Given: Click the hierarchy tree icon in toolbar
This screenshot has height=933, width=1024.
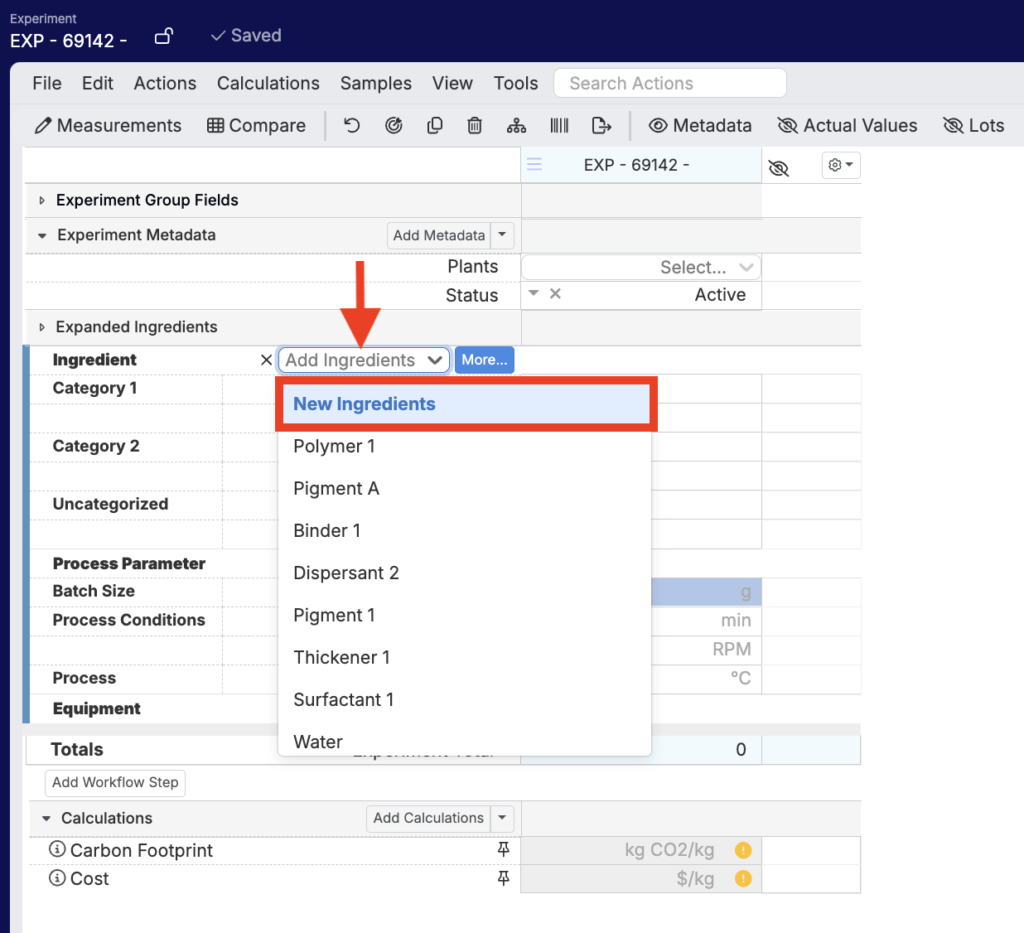Looking at the screenshot, I should click(516, 125).
